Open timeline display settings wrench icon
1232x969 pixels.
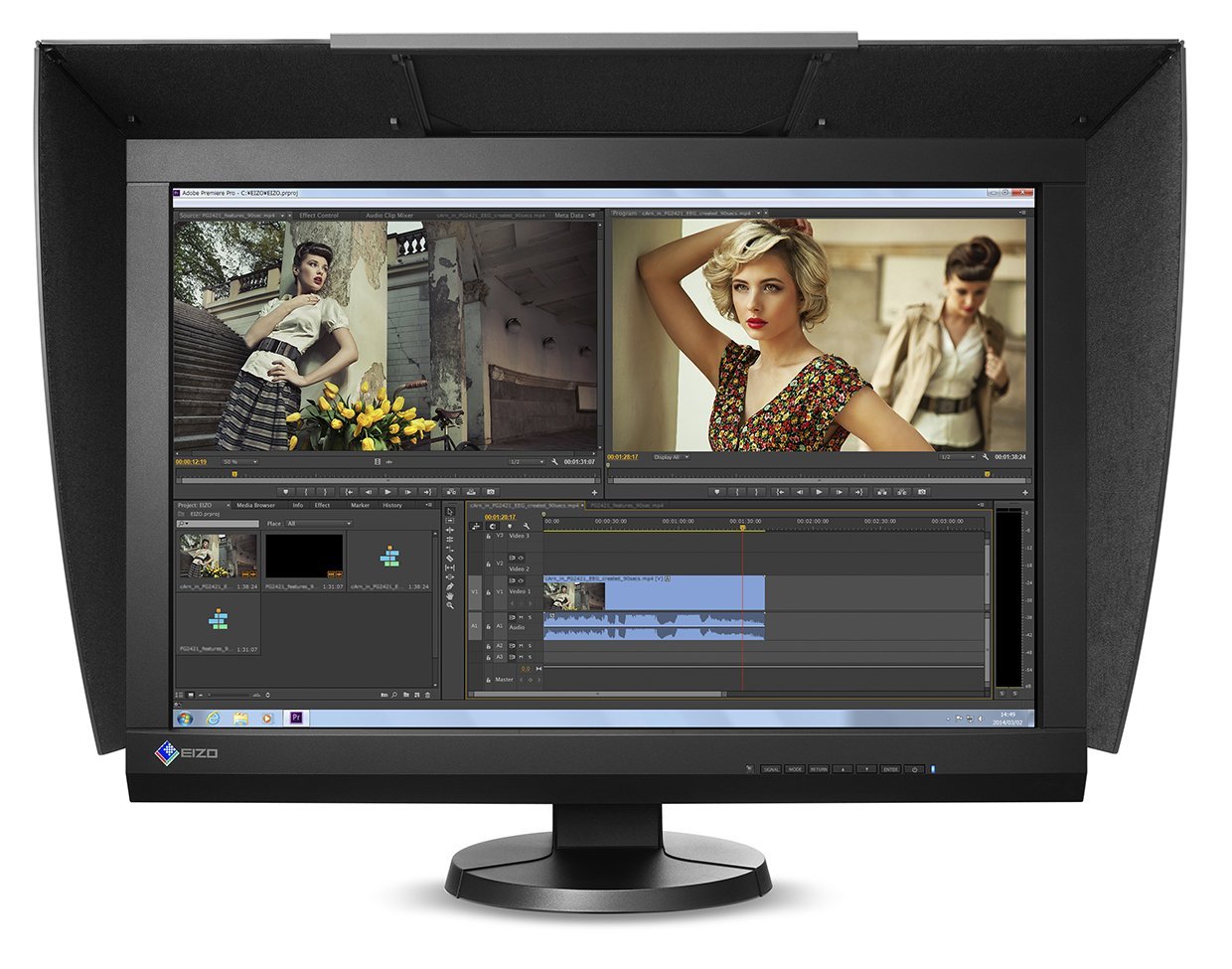pos(527,526)
